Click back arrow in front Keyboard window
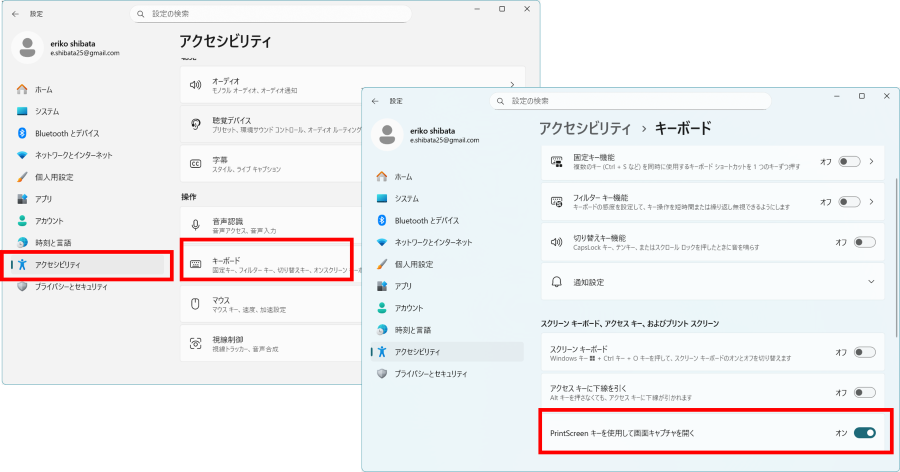Viewport: 900px width, 472px height. click(x=375, y=101)
